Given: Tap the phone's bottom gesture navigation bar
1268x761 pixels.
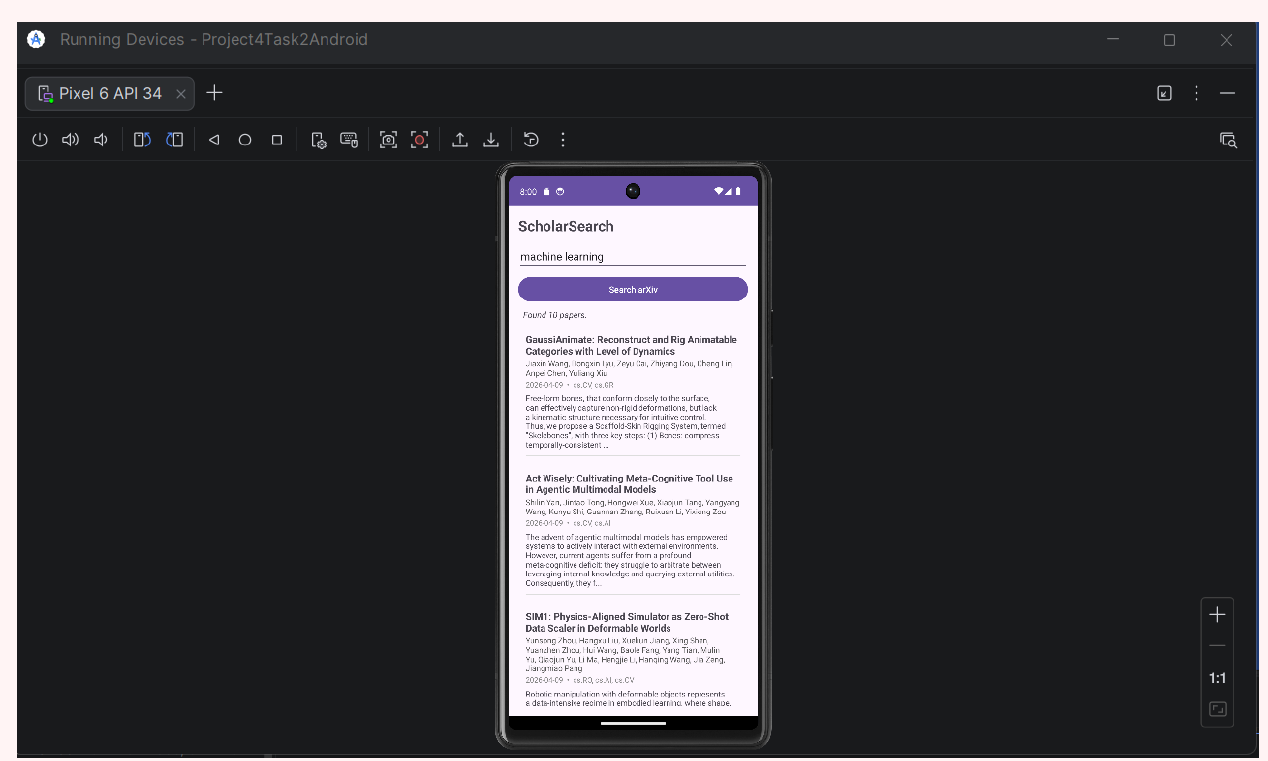Looking at the screenshot, I should (x=633, y=723).
